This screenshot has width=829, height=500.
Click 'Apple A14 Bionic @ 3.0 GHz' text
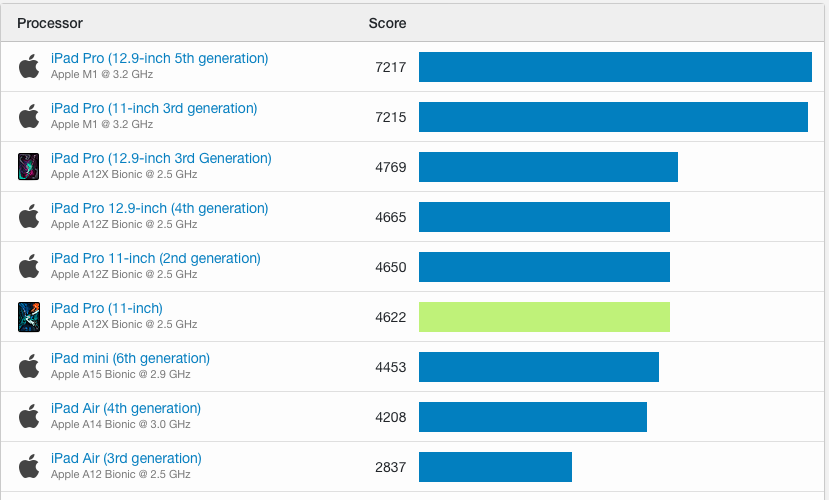point(121,424)
